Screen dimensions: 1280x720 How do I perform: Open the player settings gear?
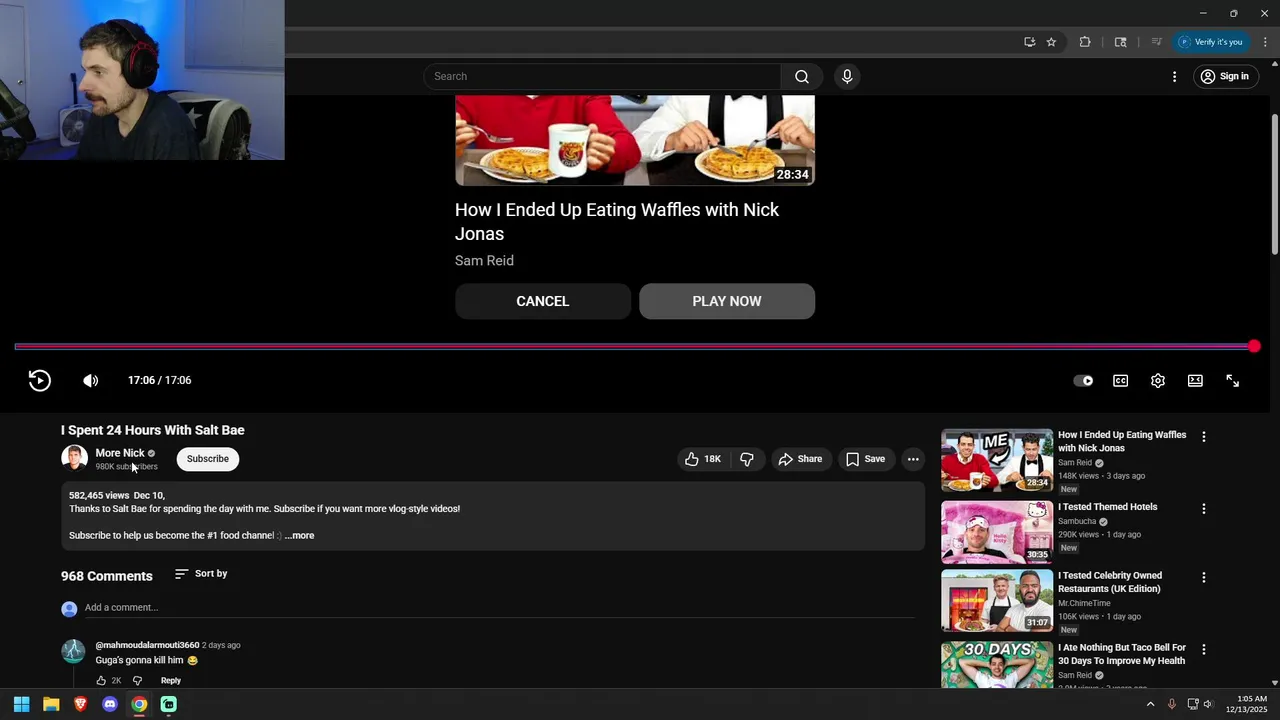pos(1157,380)
